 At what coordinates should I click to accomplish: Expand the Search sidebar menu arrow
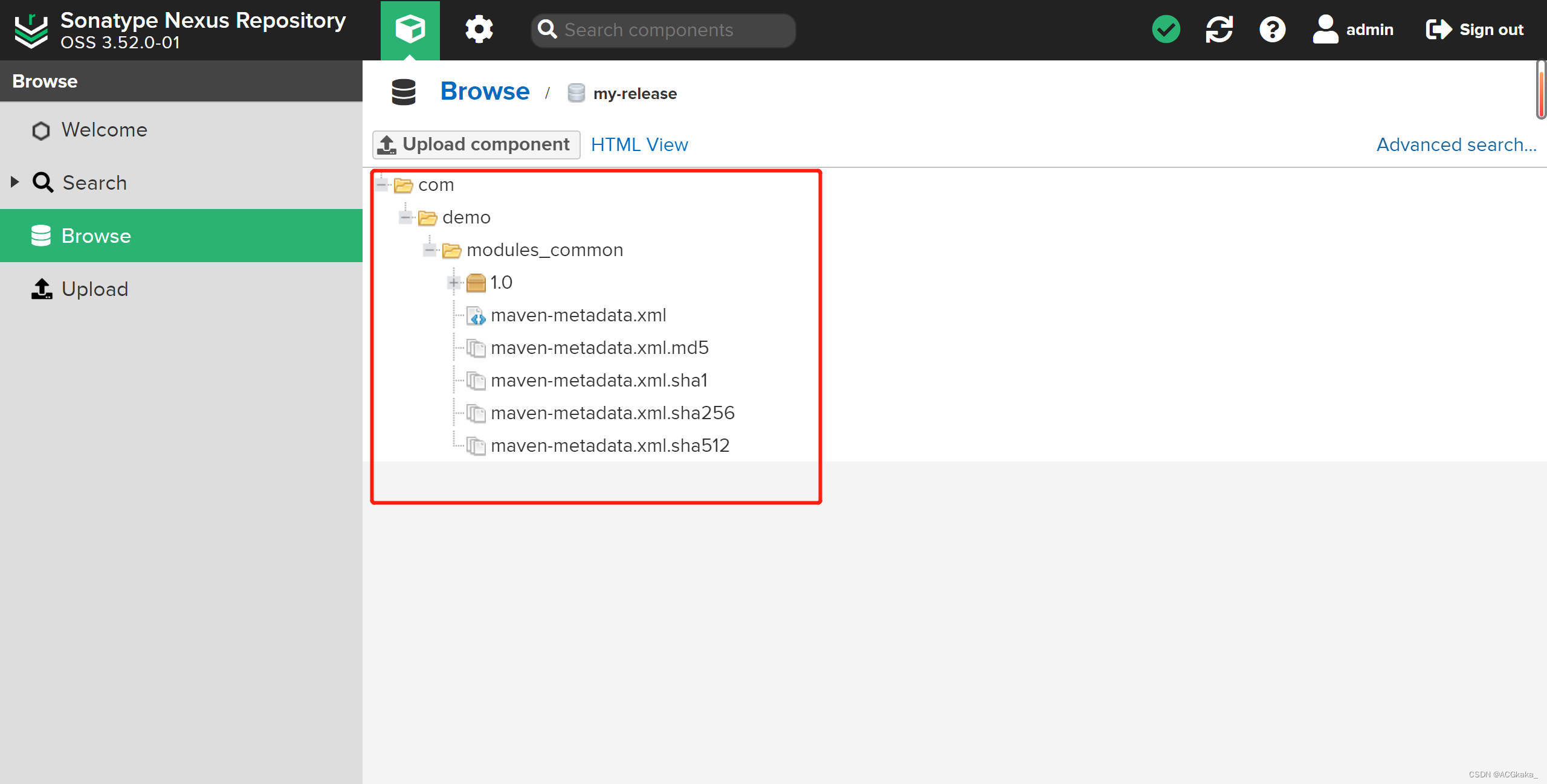[15, 182]
